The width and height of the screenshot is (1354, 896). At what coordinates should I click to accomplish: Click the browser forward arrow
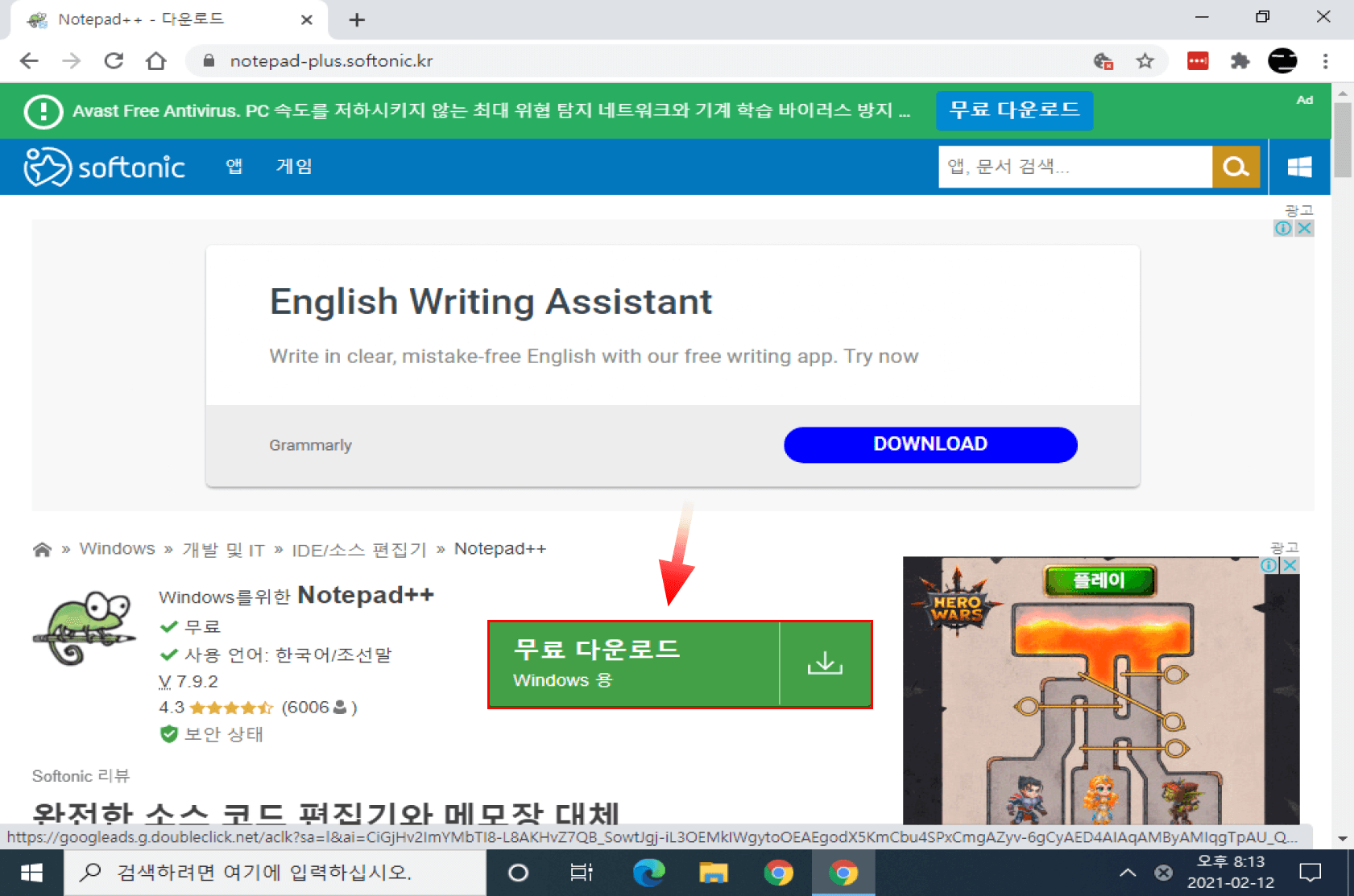tap(72, 61)
